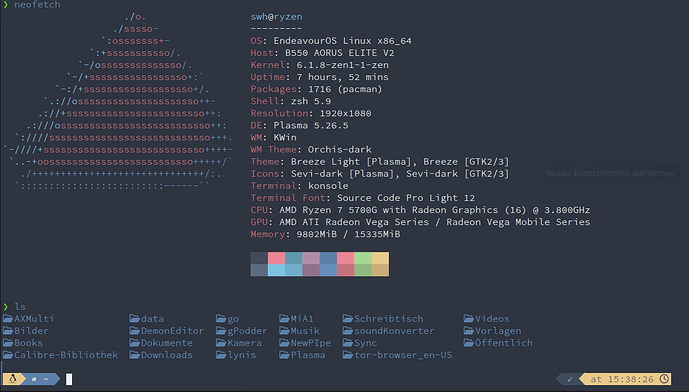Click the "zsh 5.9" shell value
689x392 pixels.
pyautogui.click(x=311, y=101)
